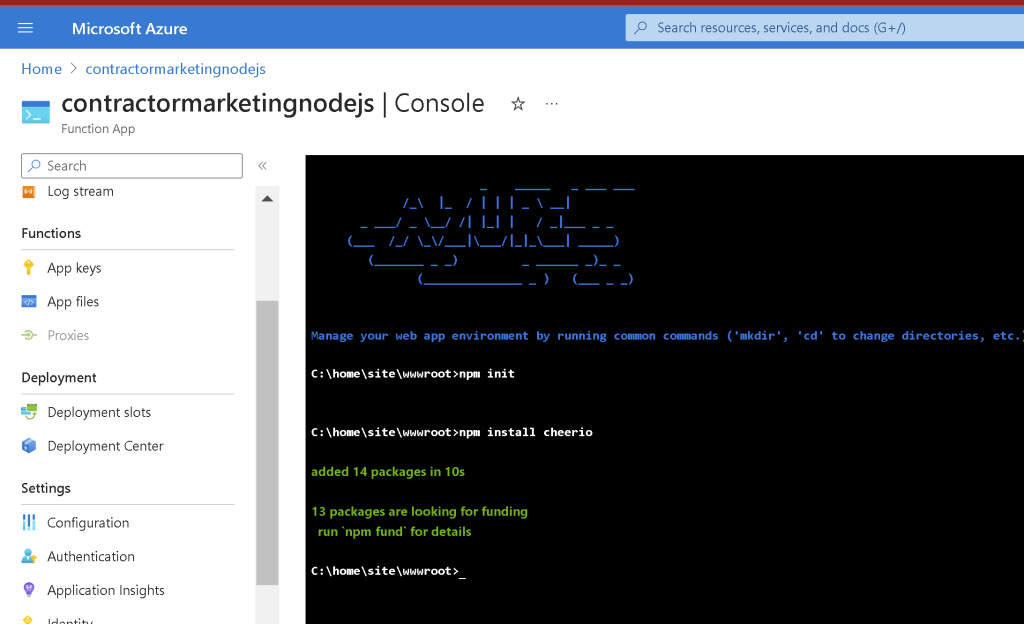Collapse the sidebar with the double chevron
Image resolution: width=1024 pixels, height=624 pixels.
coord(263,166)
